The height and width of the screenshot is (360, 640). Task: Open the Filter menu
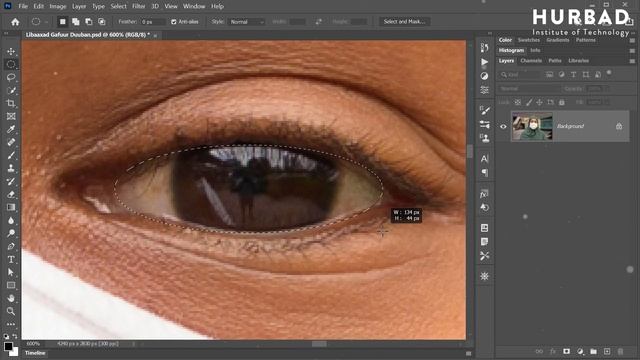(139, 6)
